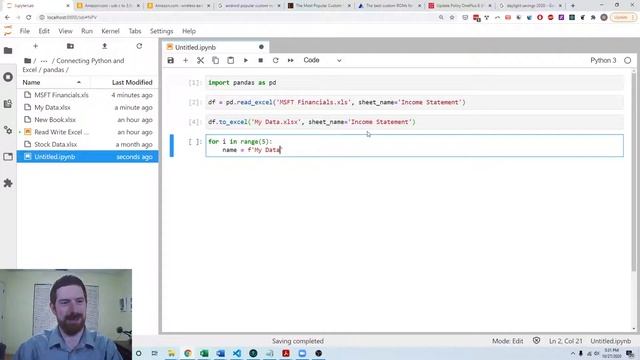Image resolution: width=640 pixels, height=360 pixels.
Task: Cut selected cell with scissors icon
Action: click(200, 60)
